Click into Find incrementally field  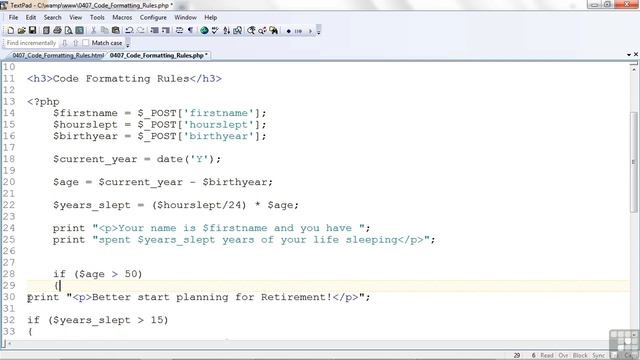(x=31, y=43)
